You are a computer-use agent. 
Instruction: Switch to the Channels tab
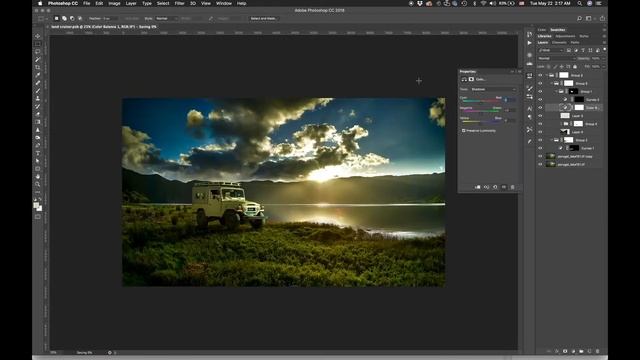point(559,42)
